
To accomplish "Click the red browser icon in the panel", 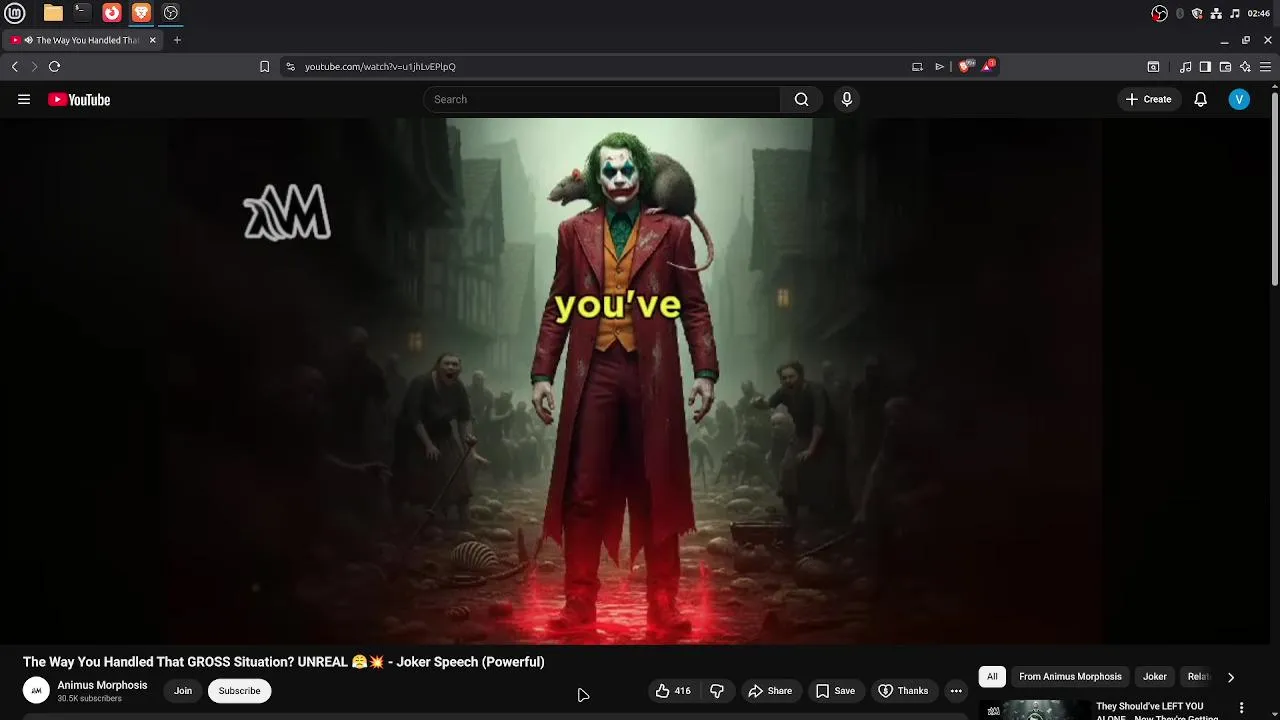I will click(112, 13).
